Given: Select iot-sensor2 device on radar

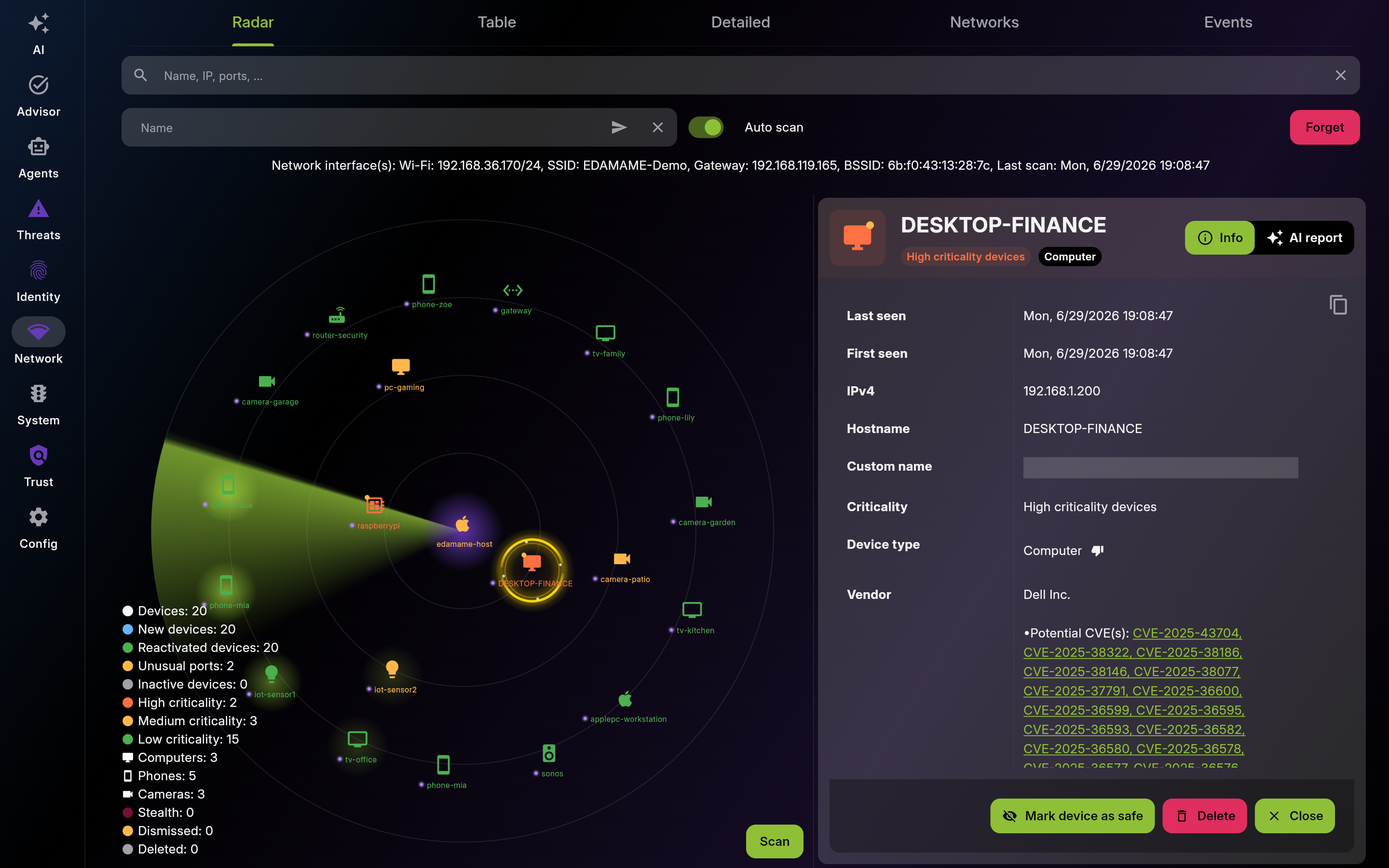Looking at the screenshot, I should pyautogui.click(x=392, y=669).
